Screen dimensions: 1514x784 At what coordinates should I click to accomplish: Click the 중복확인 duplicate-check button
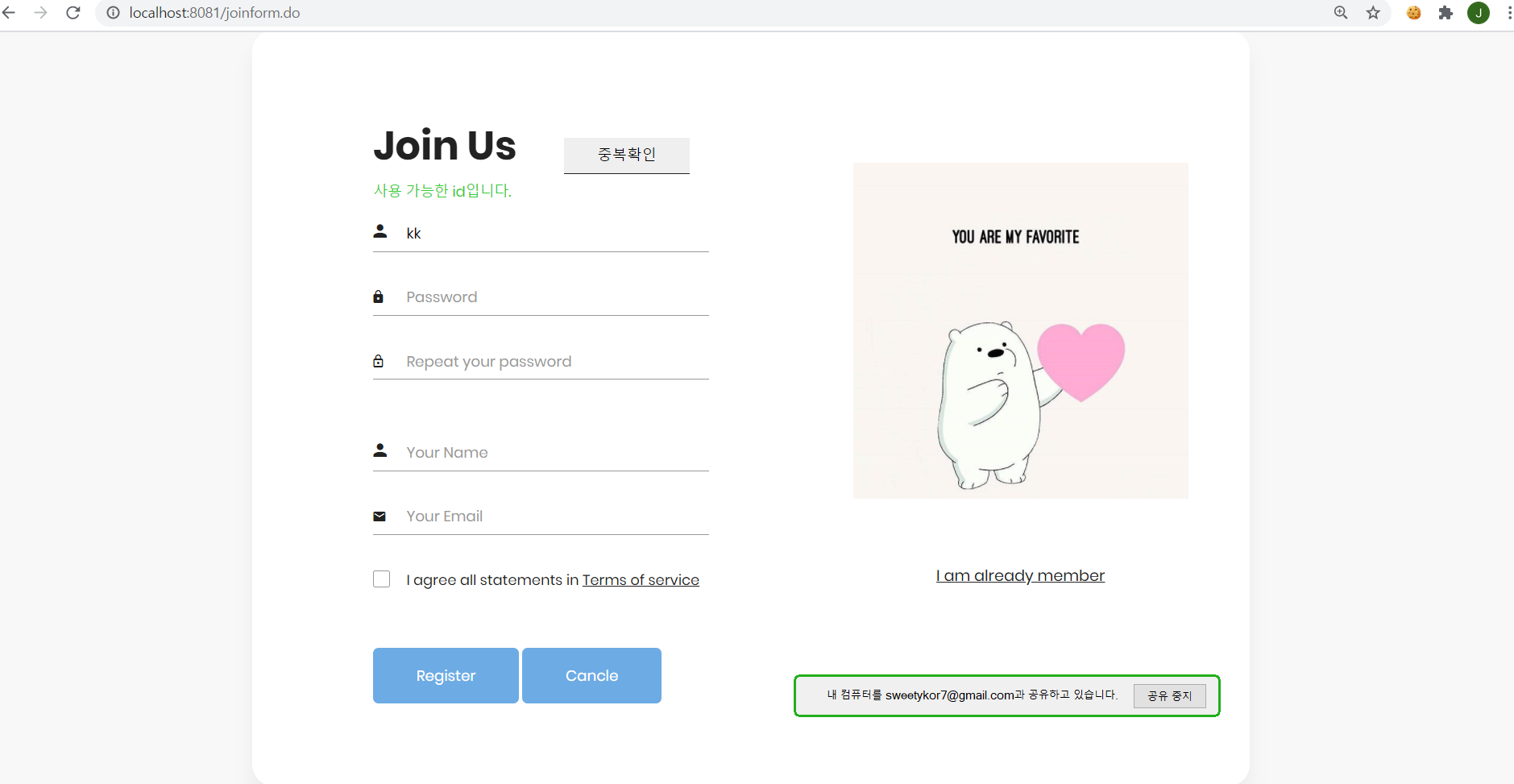626,155
